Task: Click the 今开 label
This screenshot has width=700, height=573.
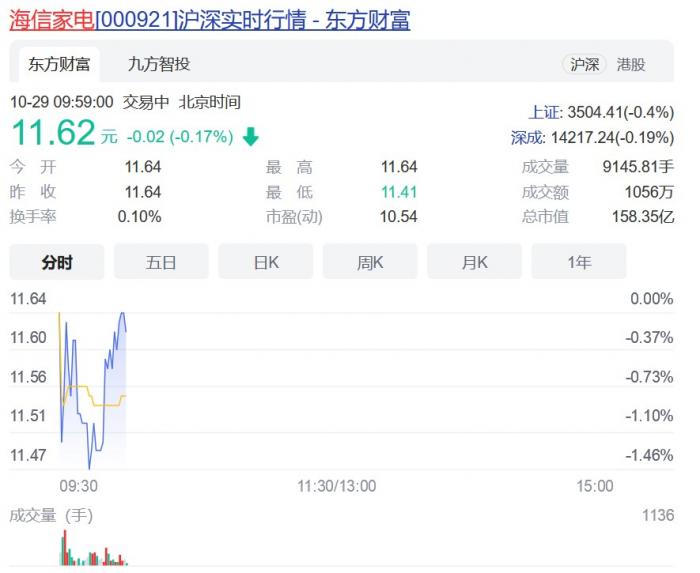Action: (x=33, y=167)
